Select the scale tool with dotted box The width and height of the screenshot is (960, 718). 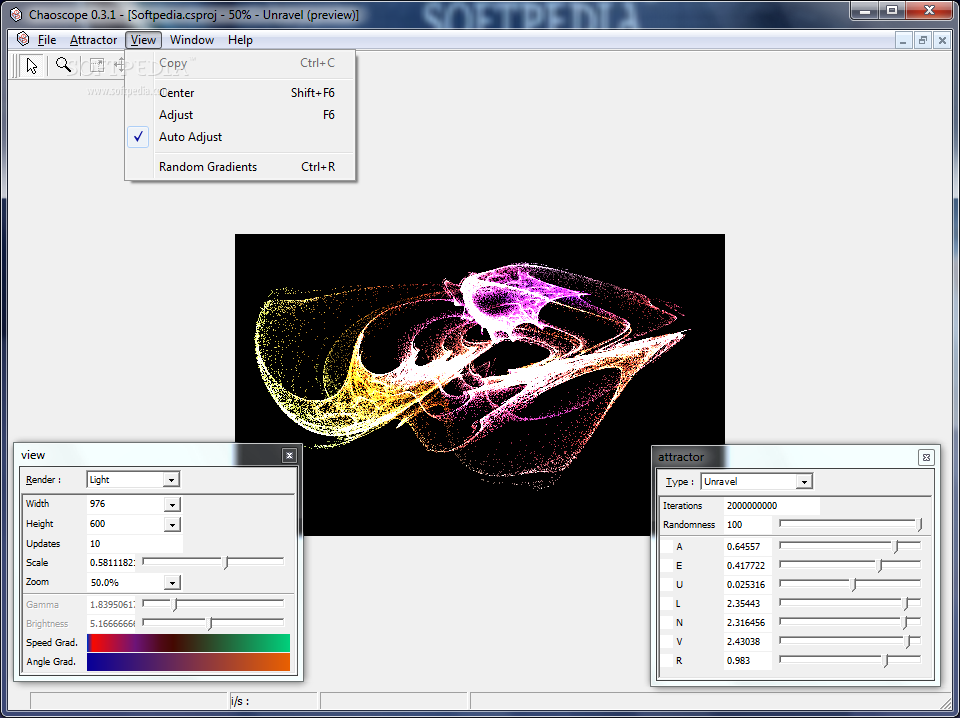click(97, 65)
